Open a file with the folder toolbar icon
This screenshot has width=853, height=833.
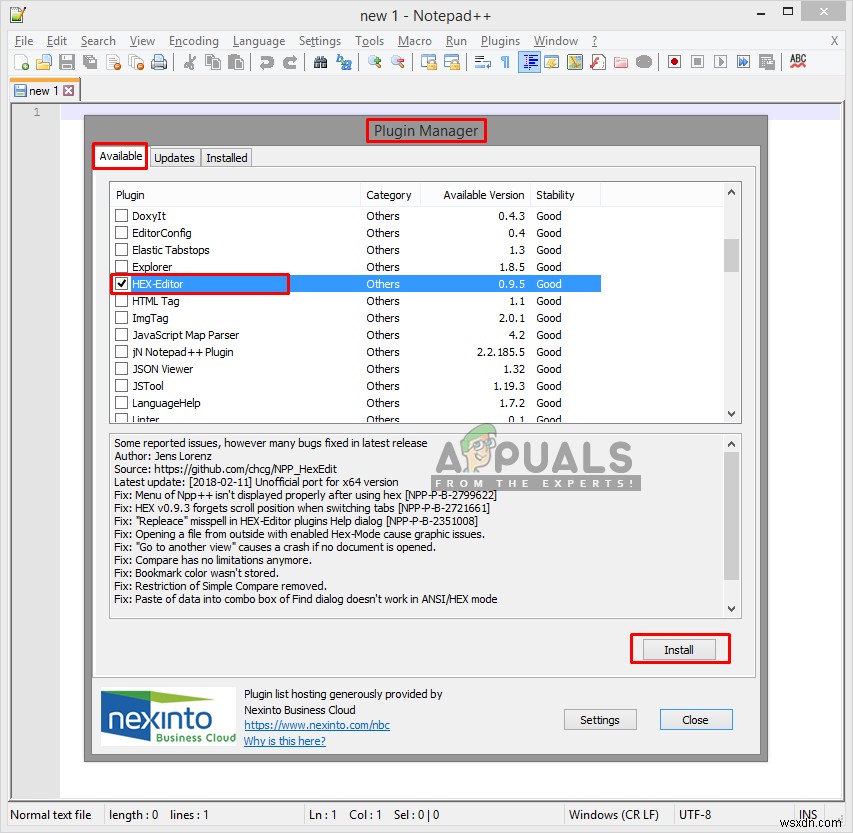point(43,62)
